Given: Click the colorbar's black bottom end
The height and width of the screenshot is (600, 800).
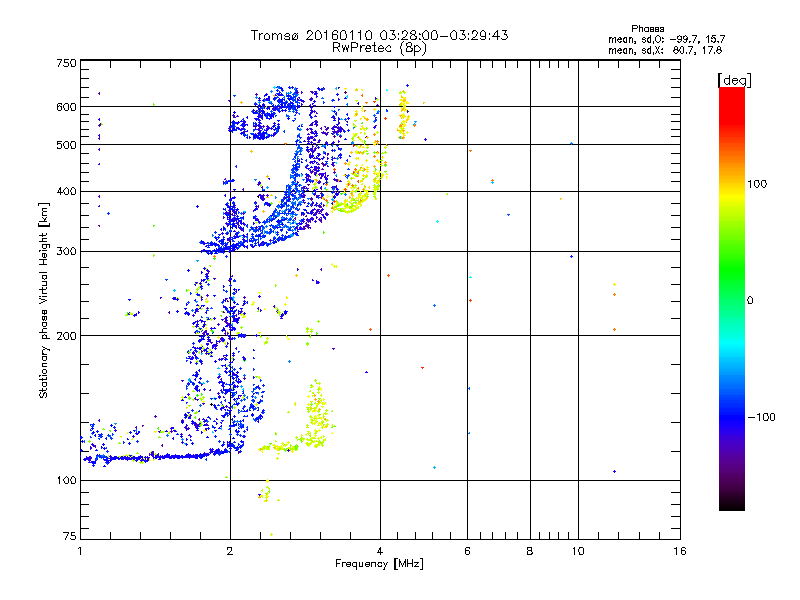Looking at the screenshot, I should click(732, 505).
